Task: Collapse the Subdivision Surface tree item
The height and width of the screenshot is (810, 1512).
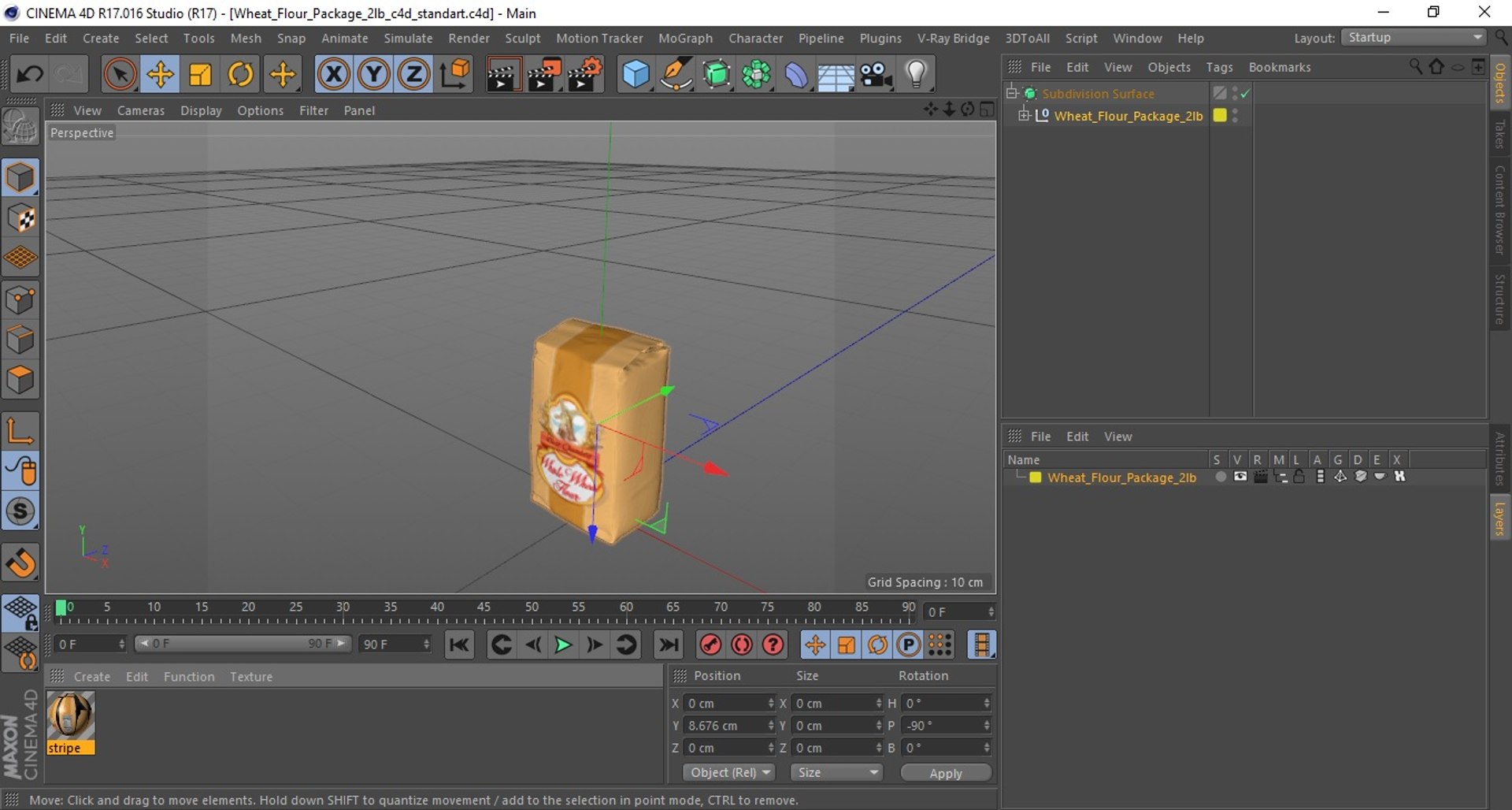Action: tap(1012, 94)
